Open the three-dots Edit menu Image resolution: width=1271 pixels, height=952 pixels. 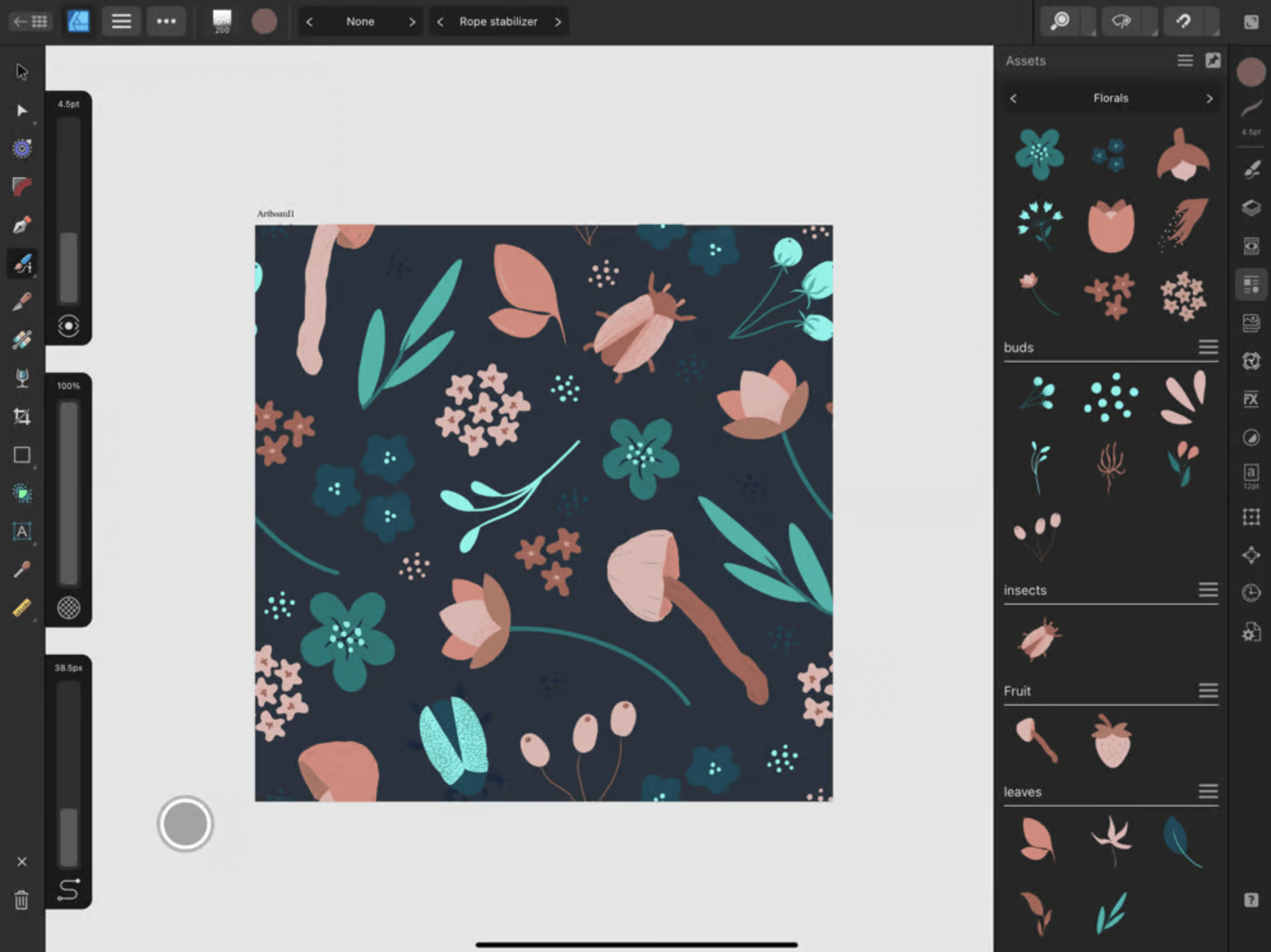click(166, 21)
